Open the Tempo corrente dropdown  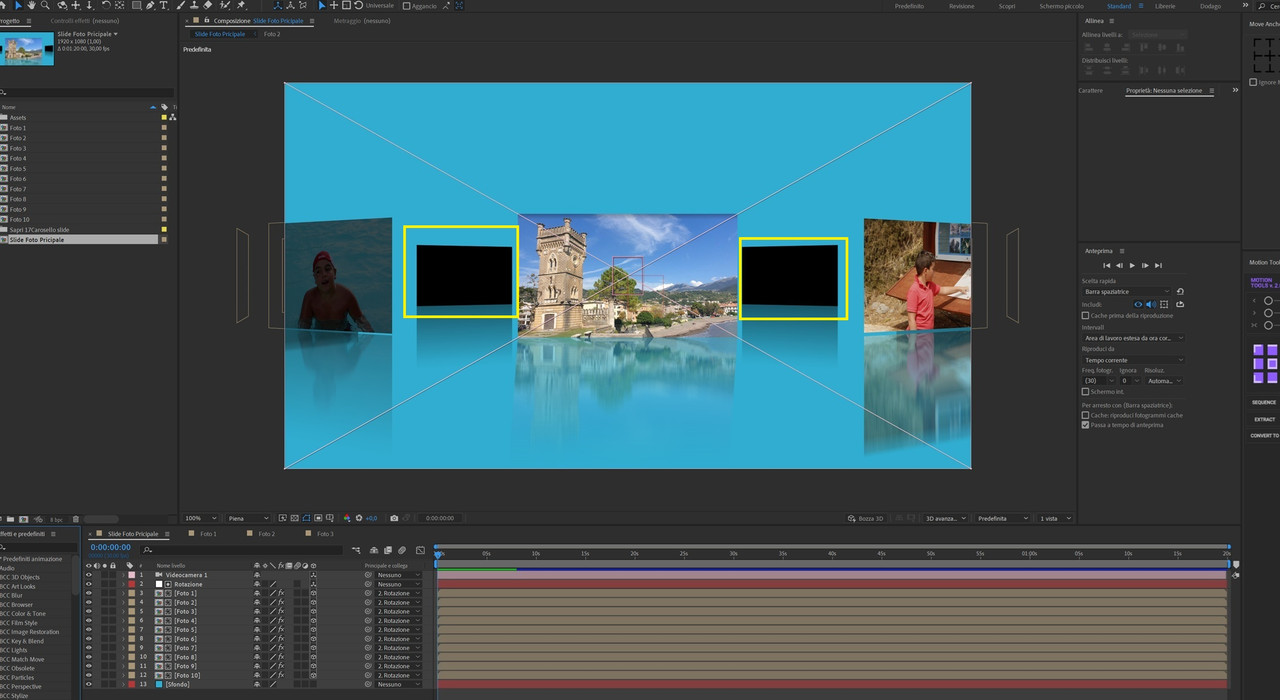[x=1134, y=360]
